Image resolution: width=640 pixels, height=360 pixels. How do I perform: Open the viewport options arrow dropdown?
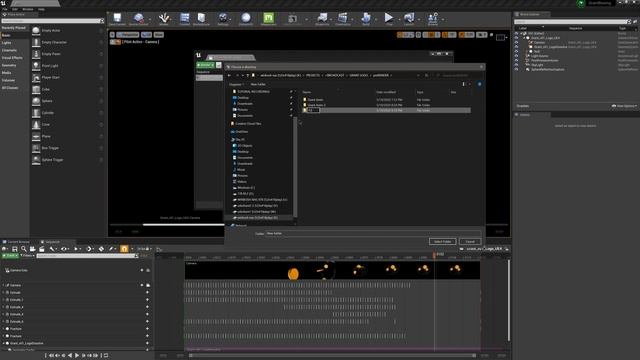pos(112,35)
